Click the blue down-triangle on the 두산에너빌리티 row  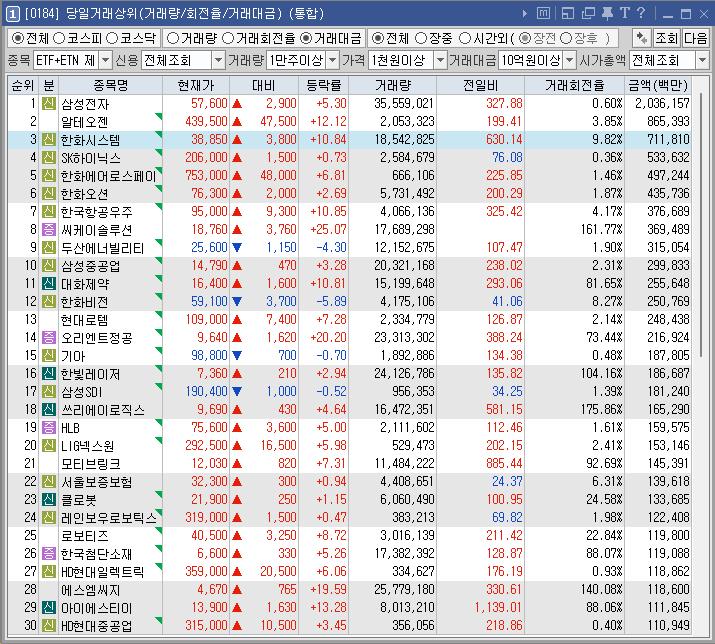[237, 248]
